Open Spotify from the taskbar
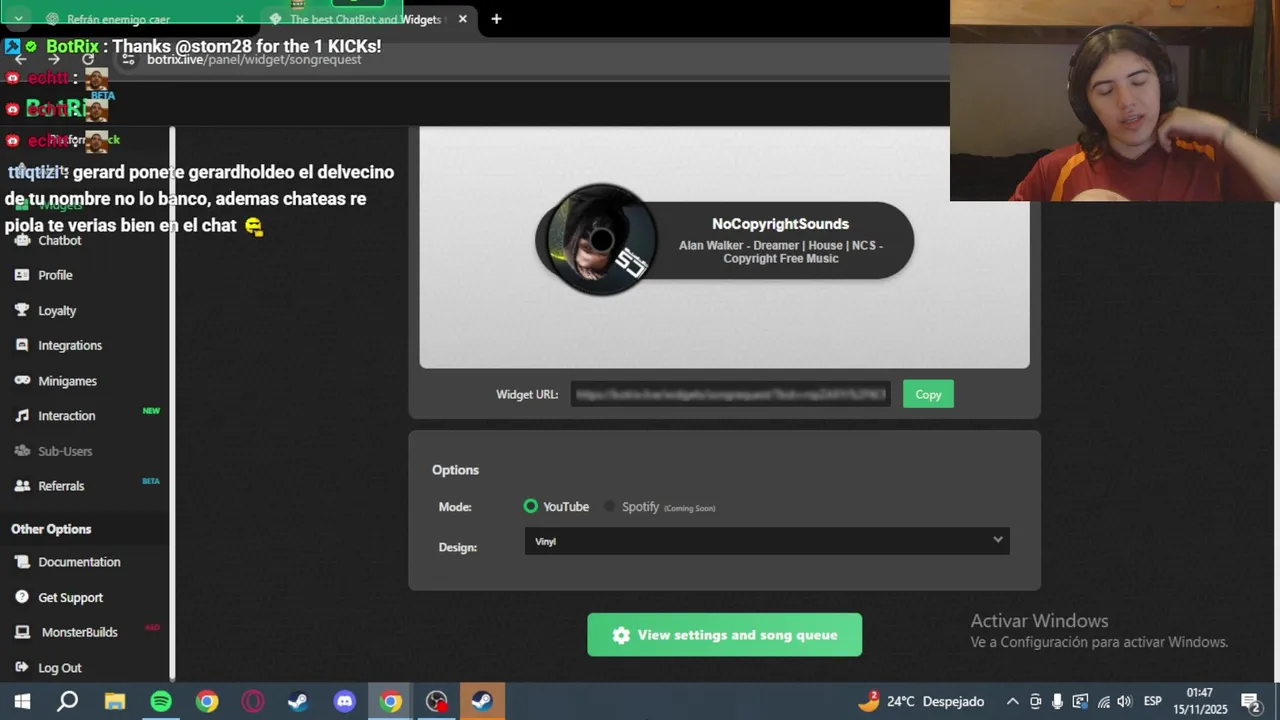This screenshot has height=720, width=1280. click(161, 701)
